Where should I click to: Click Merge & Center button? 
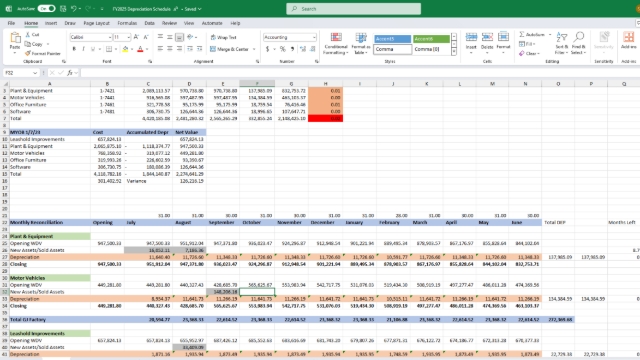229,49
